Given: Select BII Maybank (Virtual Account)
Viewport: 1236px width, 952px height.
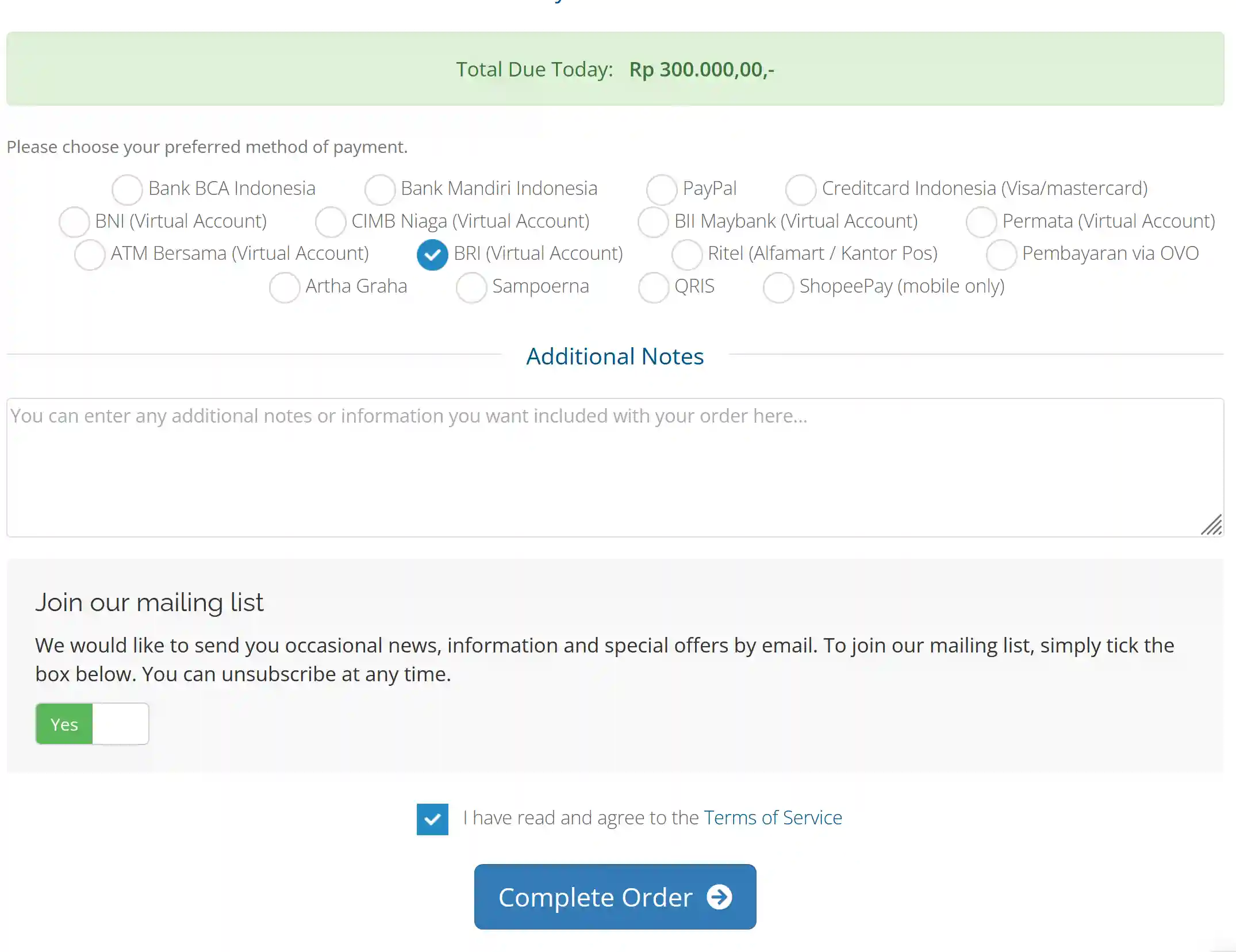Looking at the screenshot, I should point(653,222).
